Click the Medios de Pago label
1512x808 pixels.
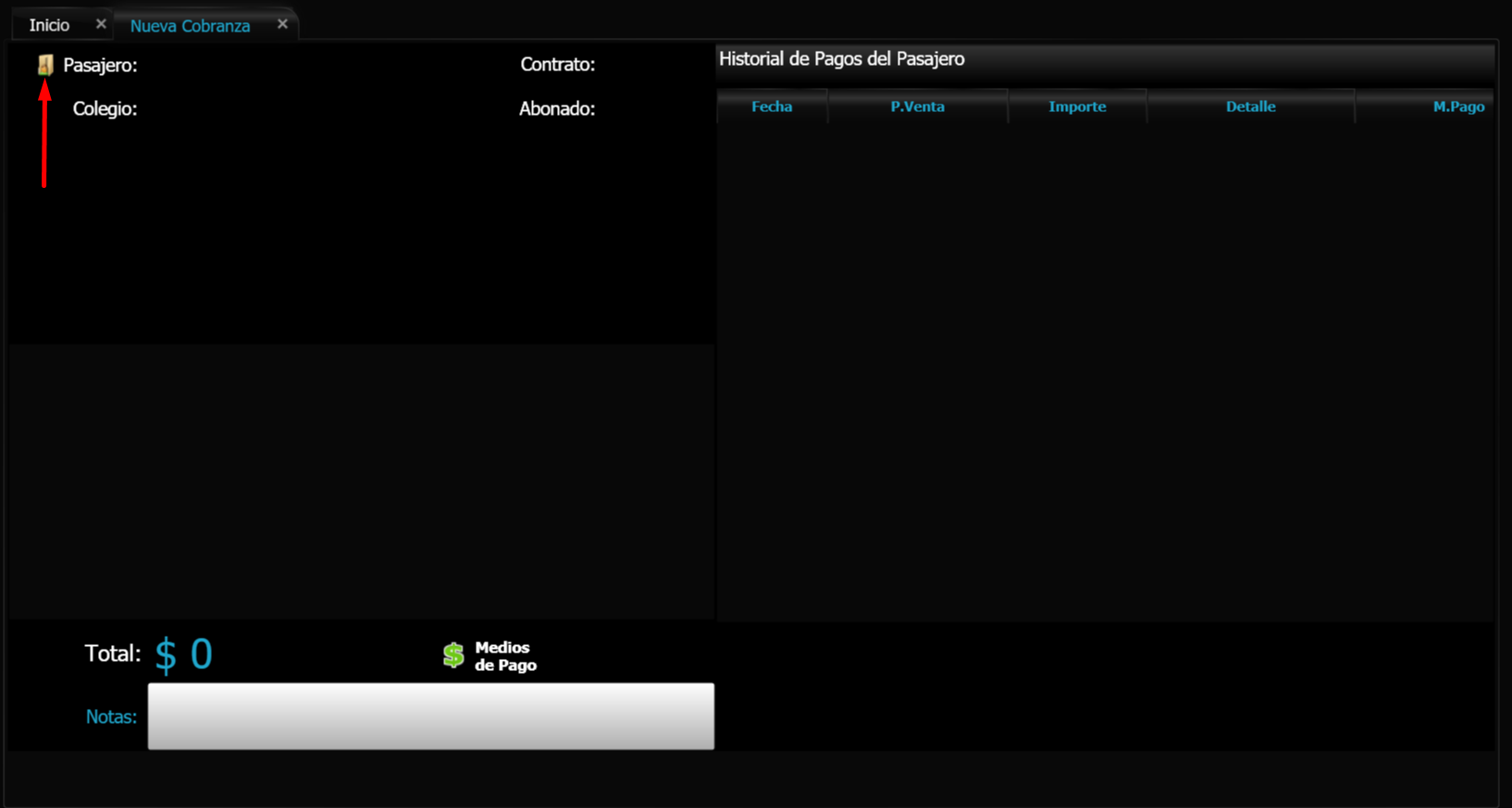click(505, 656)
